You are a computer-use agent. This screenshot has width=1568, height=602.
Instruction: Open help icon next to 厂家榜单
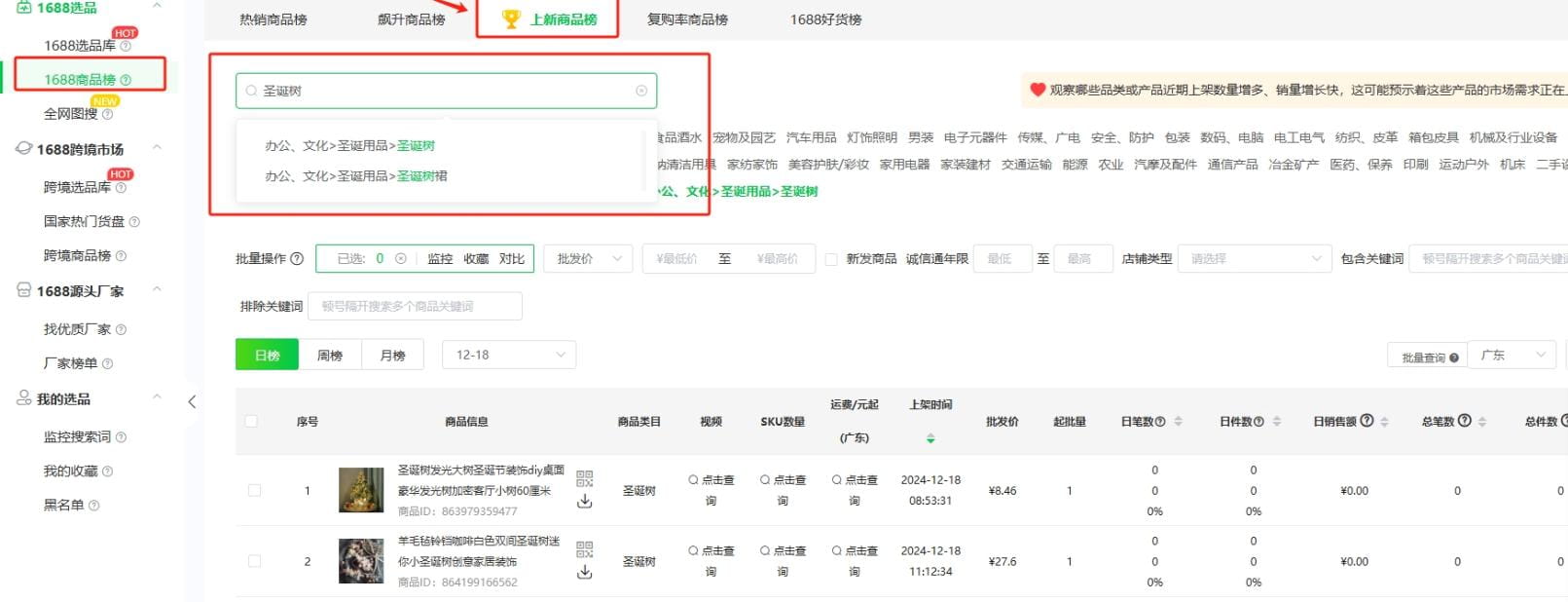[x=108, y=363]
